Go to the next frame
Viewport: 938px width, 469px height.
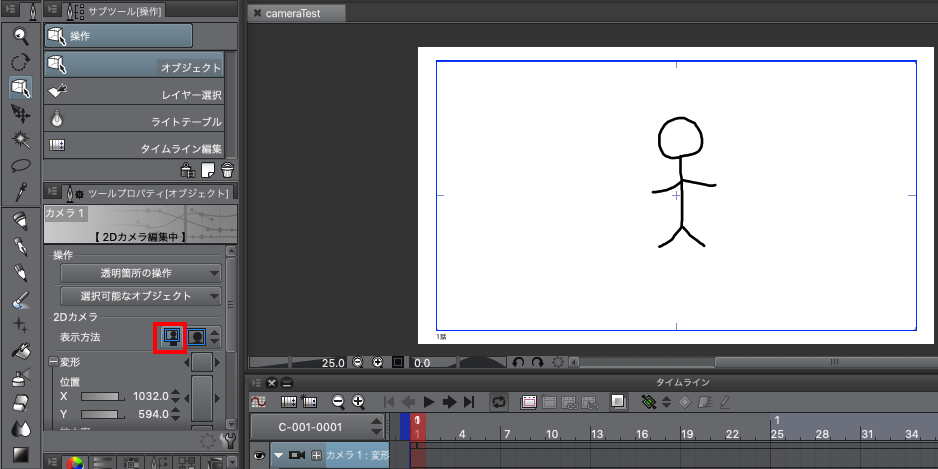coord(449,402)
